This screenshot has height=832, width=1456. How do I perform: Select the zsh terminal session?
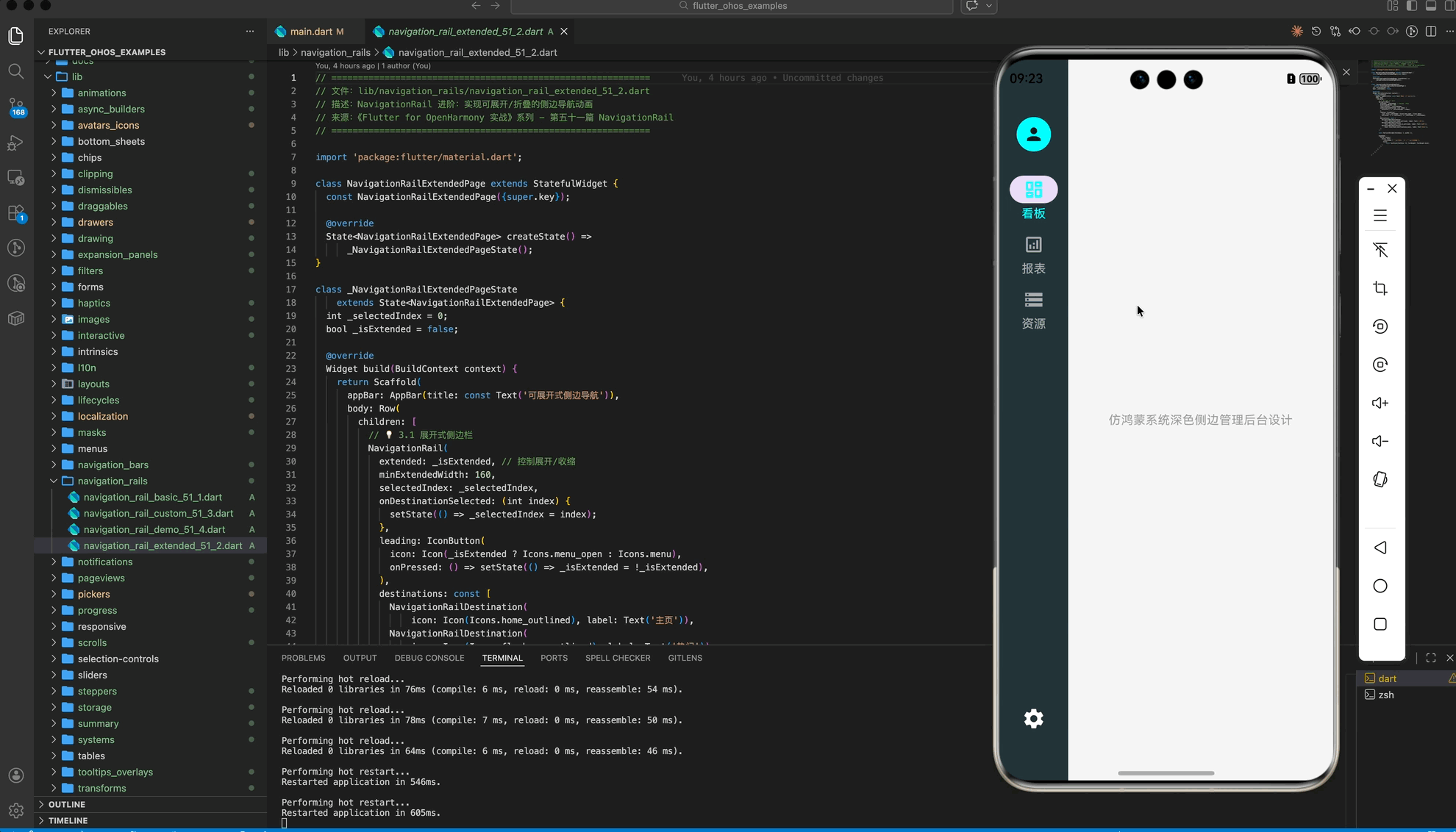[1385, 695]
